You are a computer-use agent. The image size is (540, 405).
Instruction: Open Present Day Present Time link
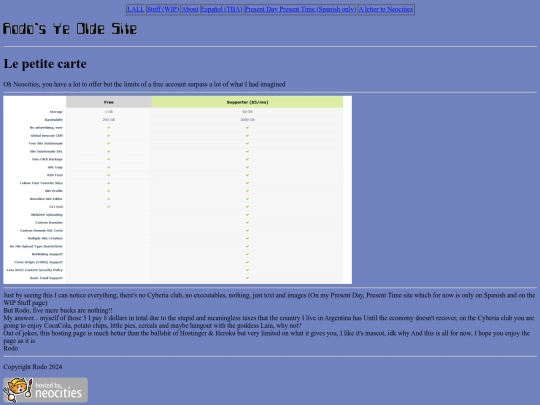click(300, 9)
